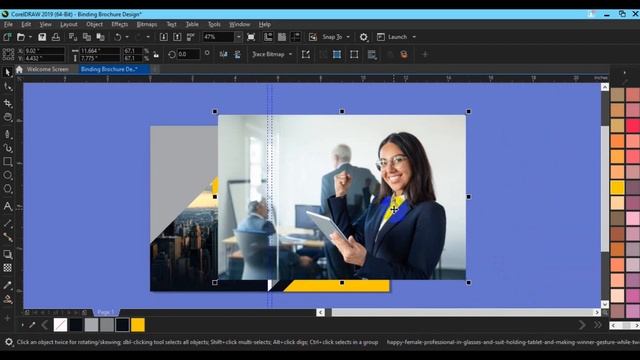Toggle Mirror horizontally button

pos(223,54)
